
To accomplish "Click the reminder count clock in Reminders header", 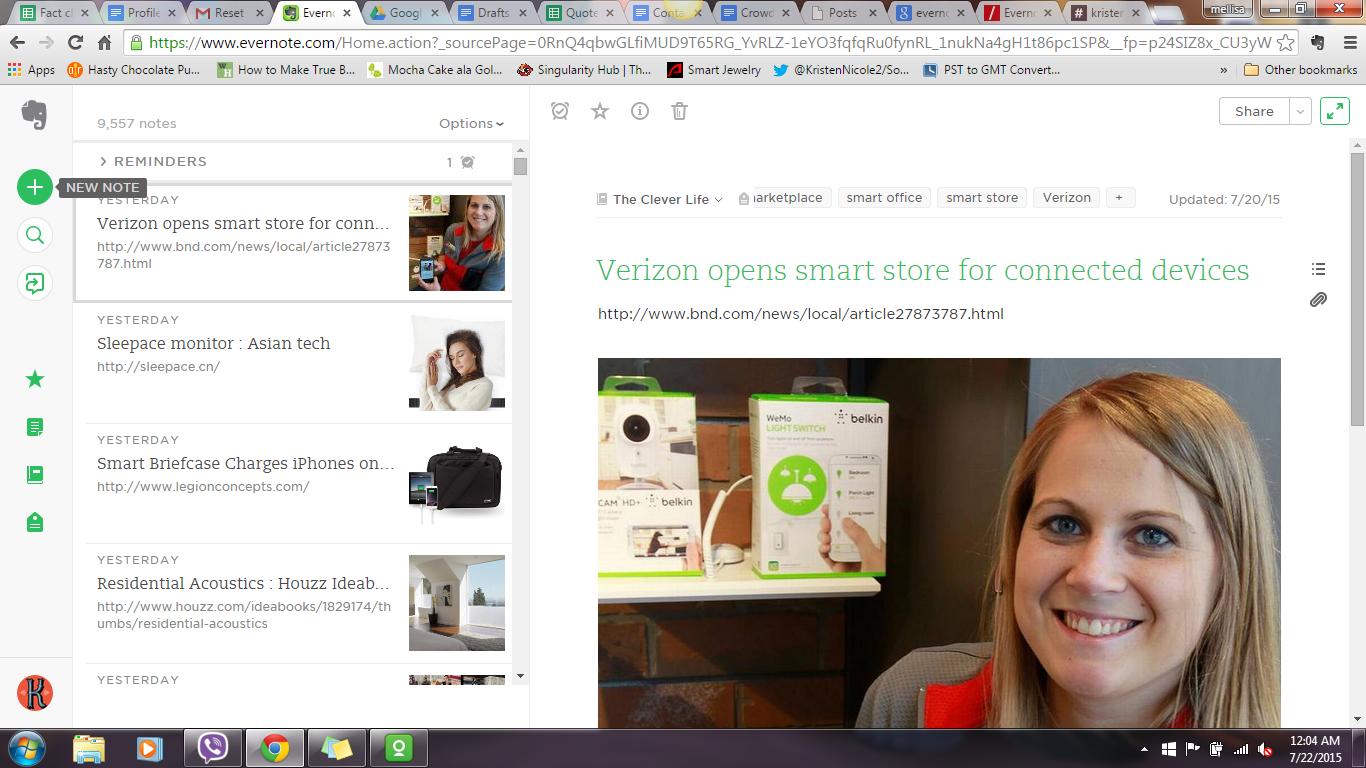I will tap(467, 162).
